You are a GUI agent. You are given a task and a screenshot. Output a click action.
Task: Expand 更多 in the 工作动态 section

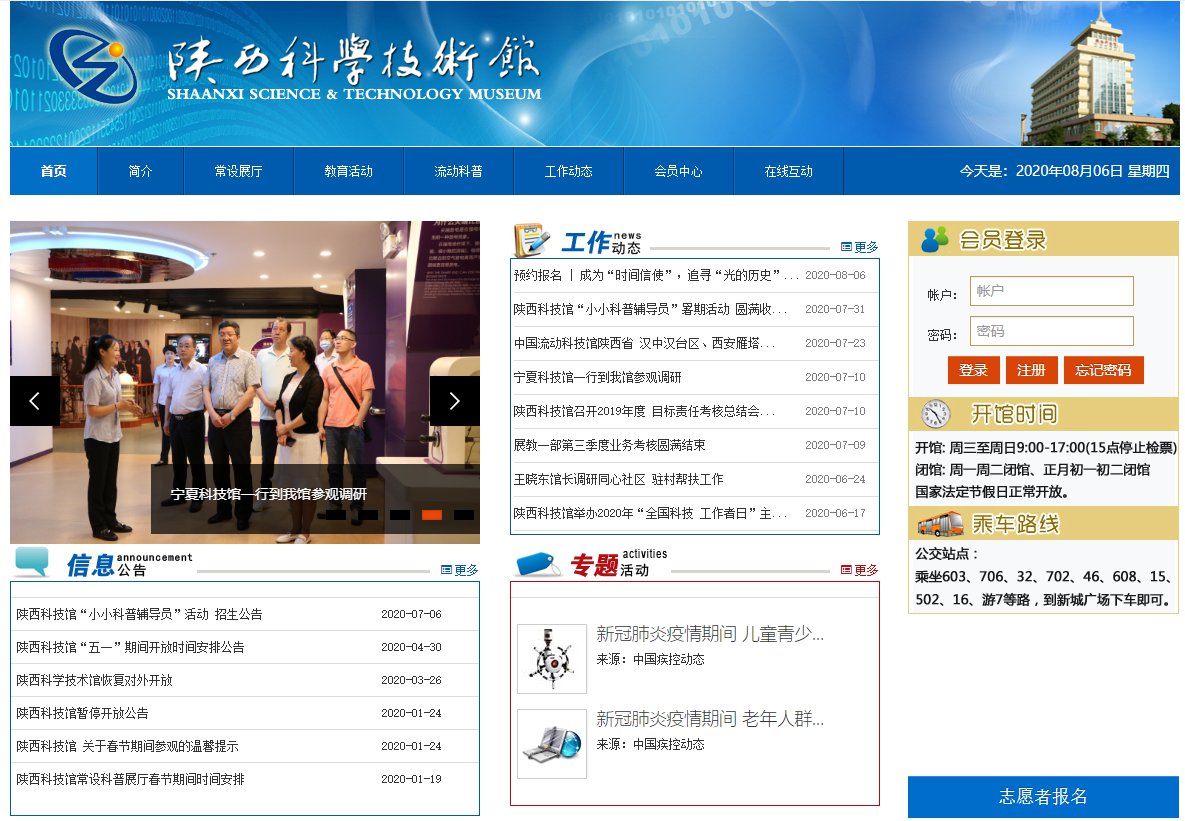(x=859, y=247)
